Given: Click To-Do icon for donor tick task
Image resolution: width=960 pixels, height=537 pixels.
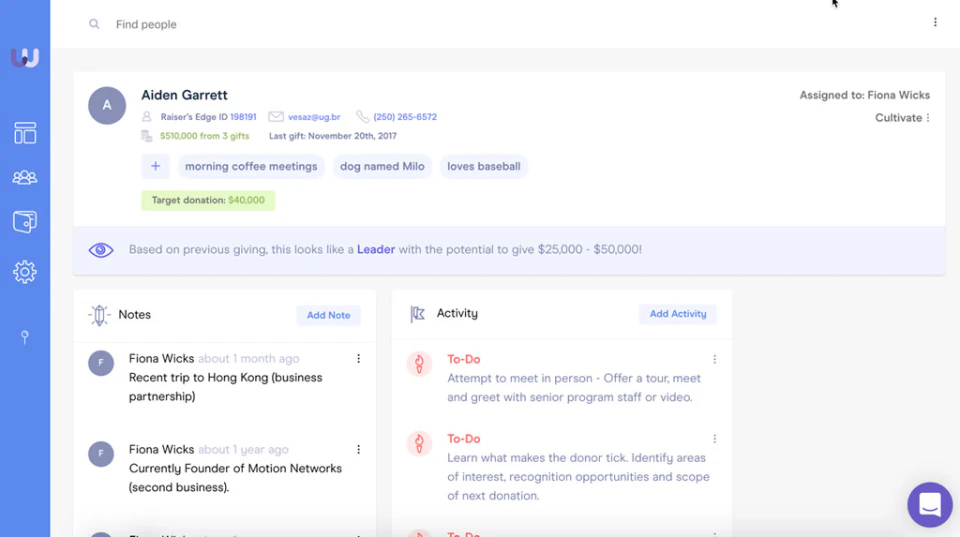Looking at the screenshot, I should click(419, 443).
